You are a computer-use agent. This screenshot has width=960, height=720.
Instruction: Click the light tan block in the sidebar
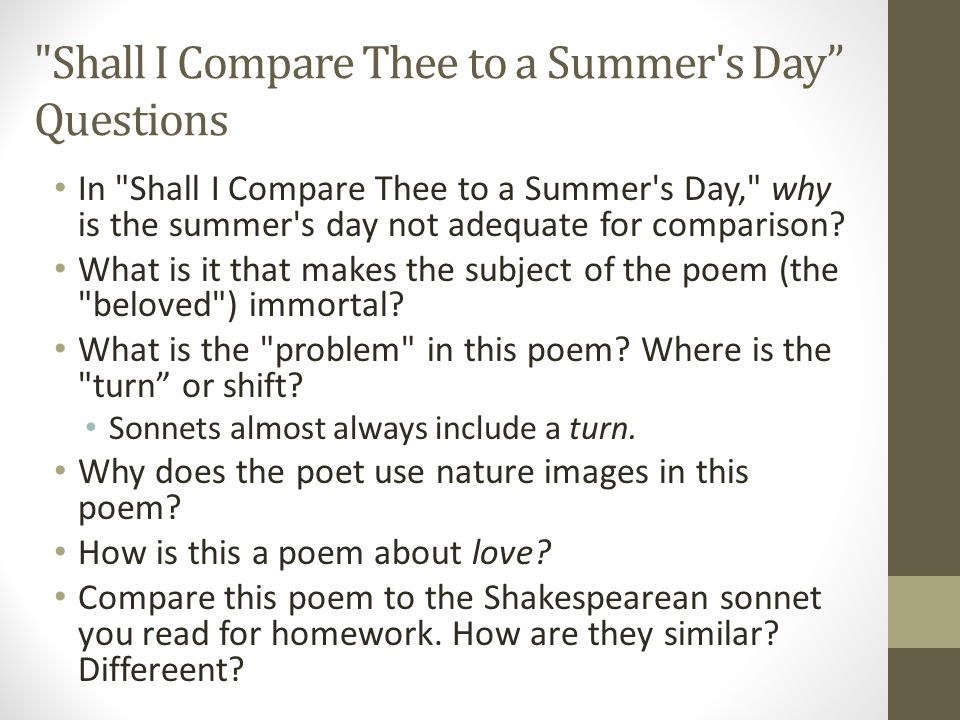click(924, 612)
